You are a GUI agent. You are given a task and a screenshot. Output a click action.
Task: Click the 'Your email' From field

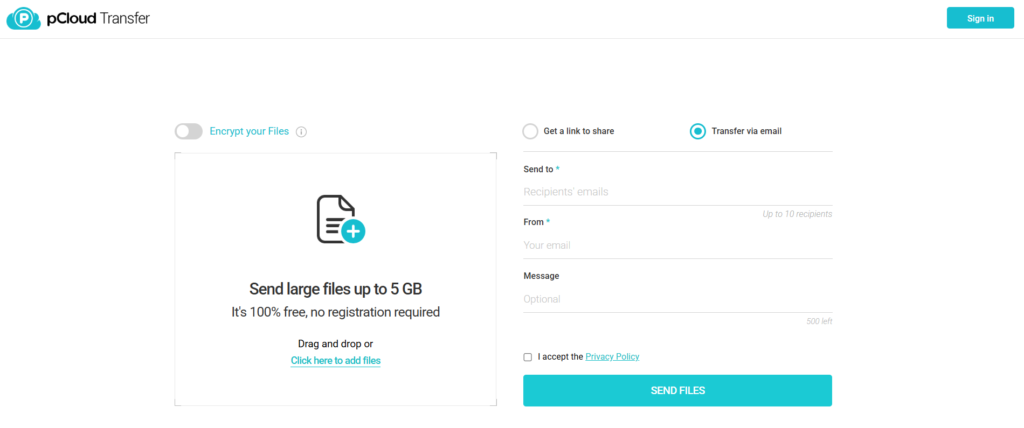(677, 245)
